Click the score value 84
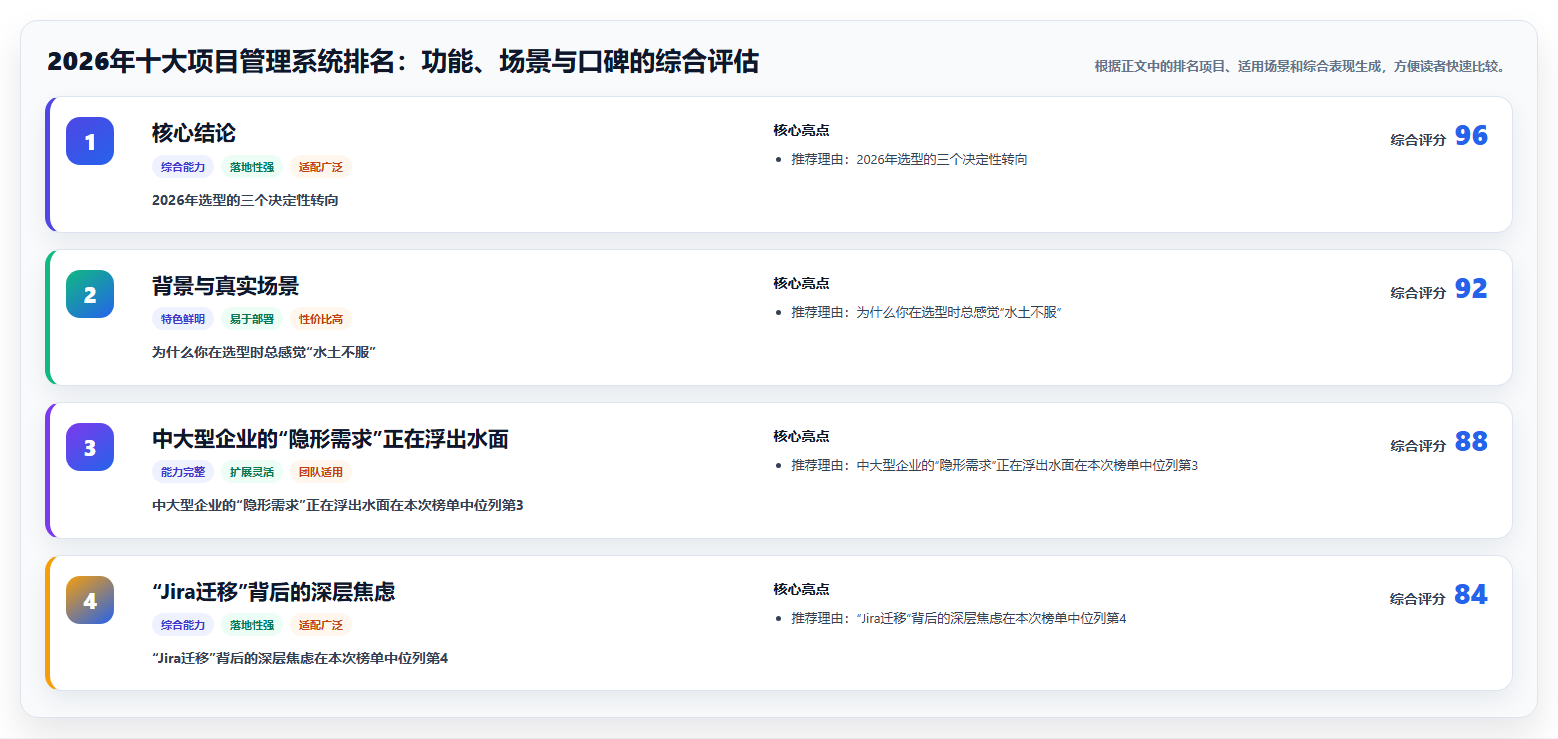Screen dimensions: 1558x739 coord(1471,595)
